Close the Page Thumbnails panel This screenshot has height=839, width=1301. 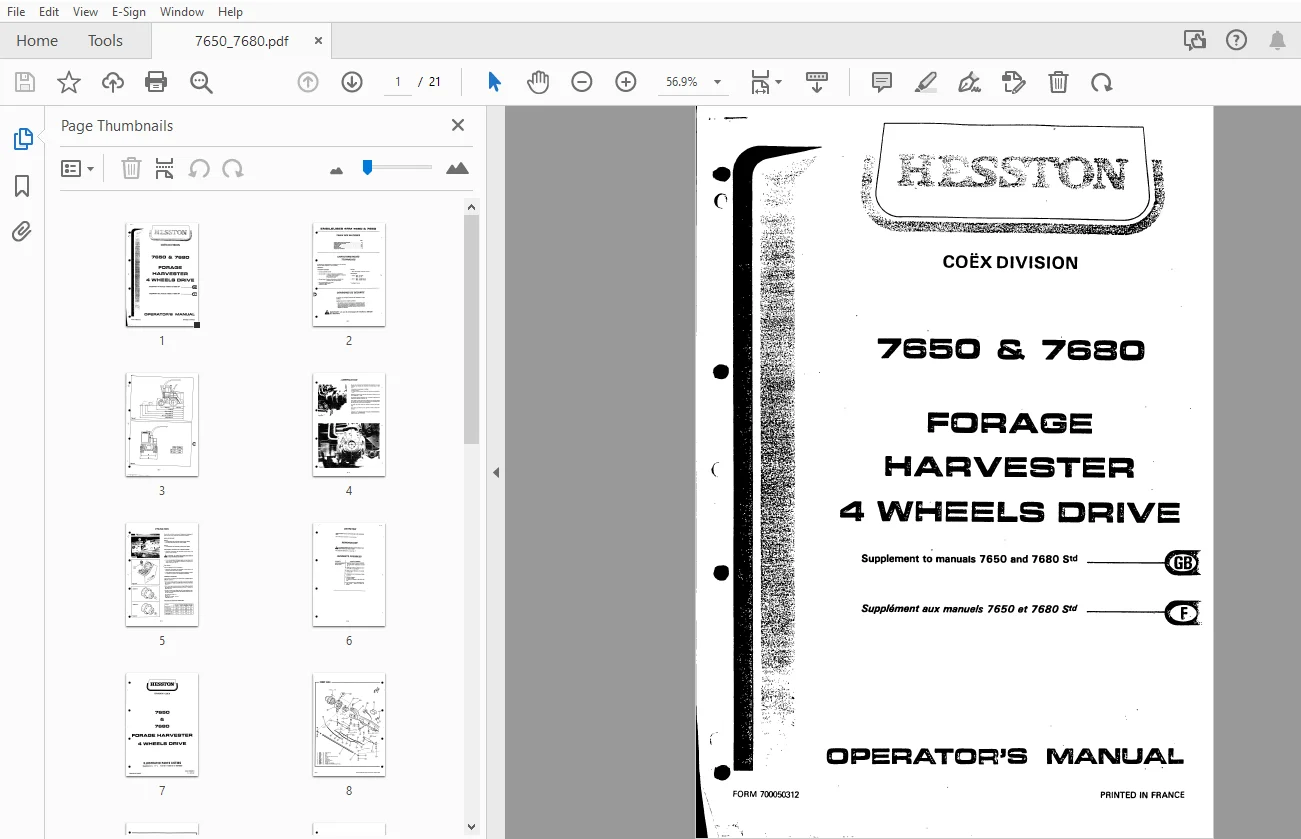point(458,125)
